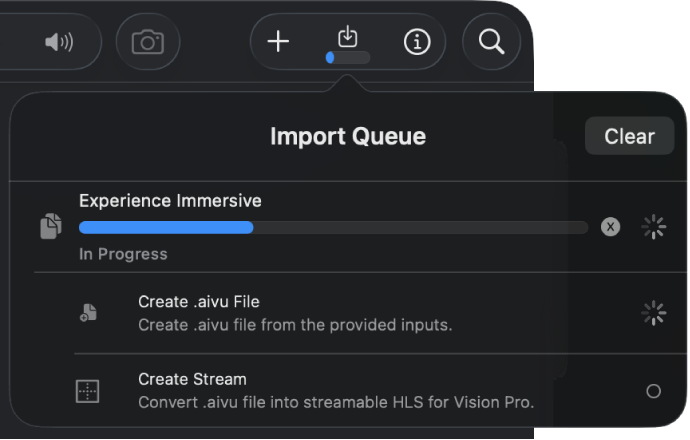Click the spinner beside Create .aivu File
This screenshot has height=440, width=690.
click(653, 313)
